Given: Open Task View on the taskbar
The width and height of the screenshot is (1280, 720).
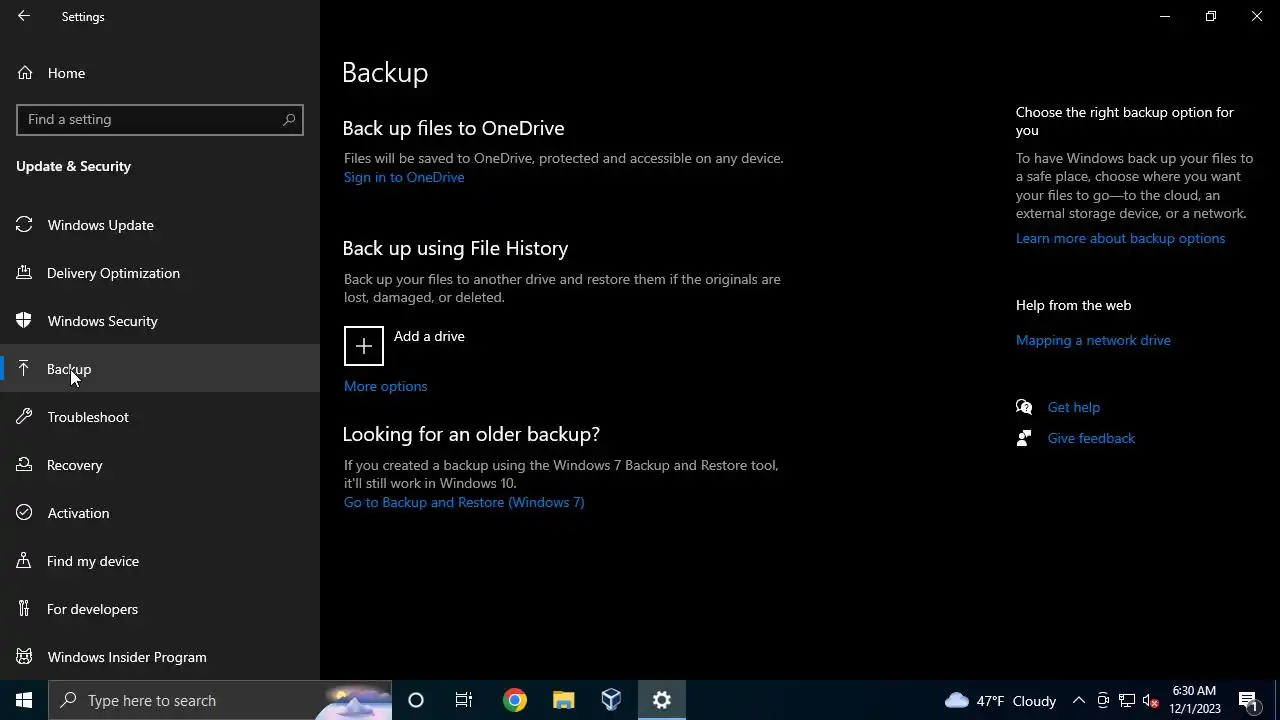Looking at the screenshot, I should (464, 700).
